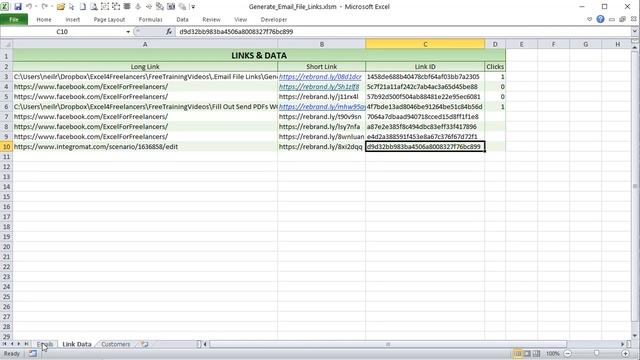Jump to the first sheet tab arrow

(4, 344)
